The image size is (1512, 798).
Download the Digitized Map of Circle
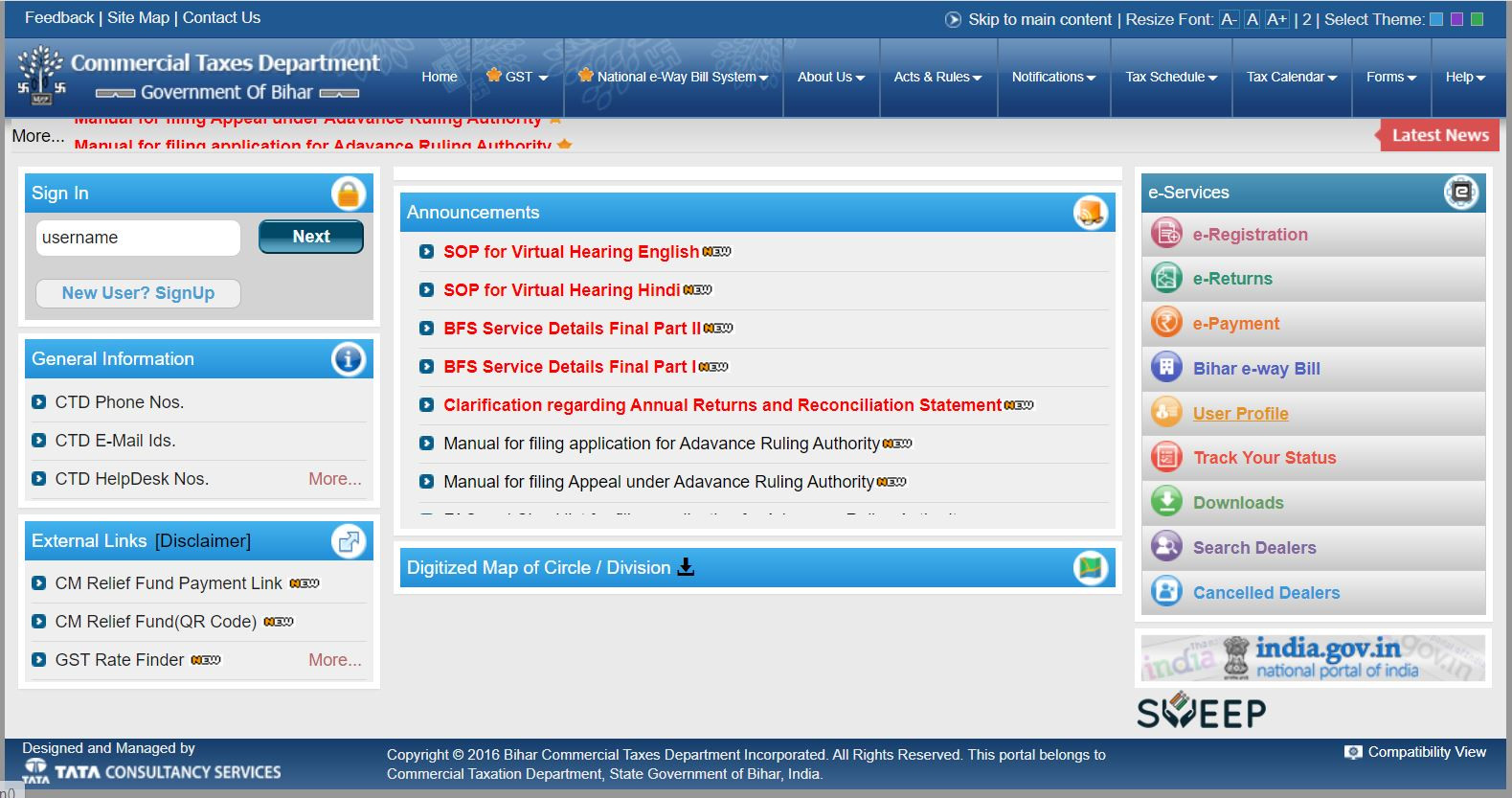(x=686, y=567)
